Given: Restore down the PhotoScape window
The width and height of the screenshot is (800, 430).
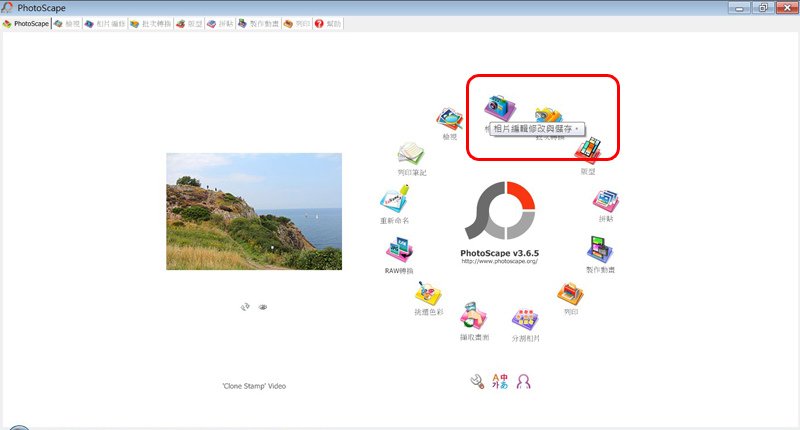Looking at the screenshot, I should coord(763,8).
